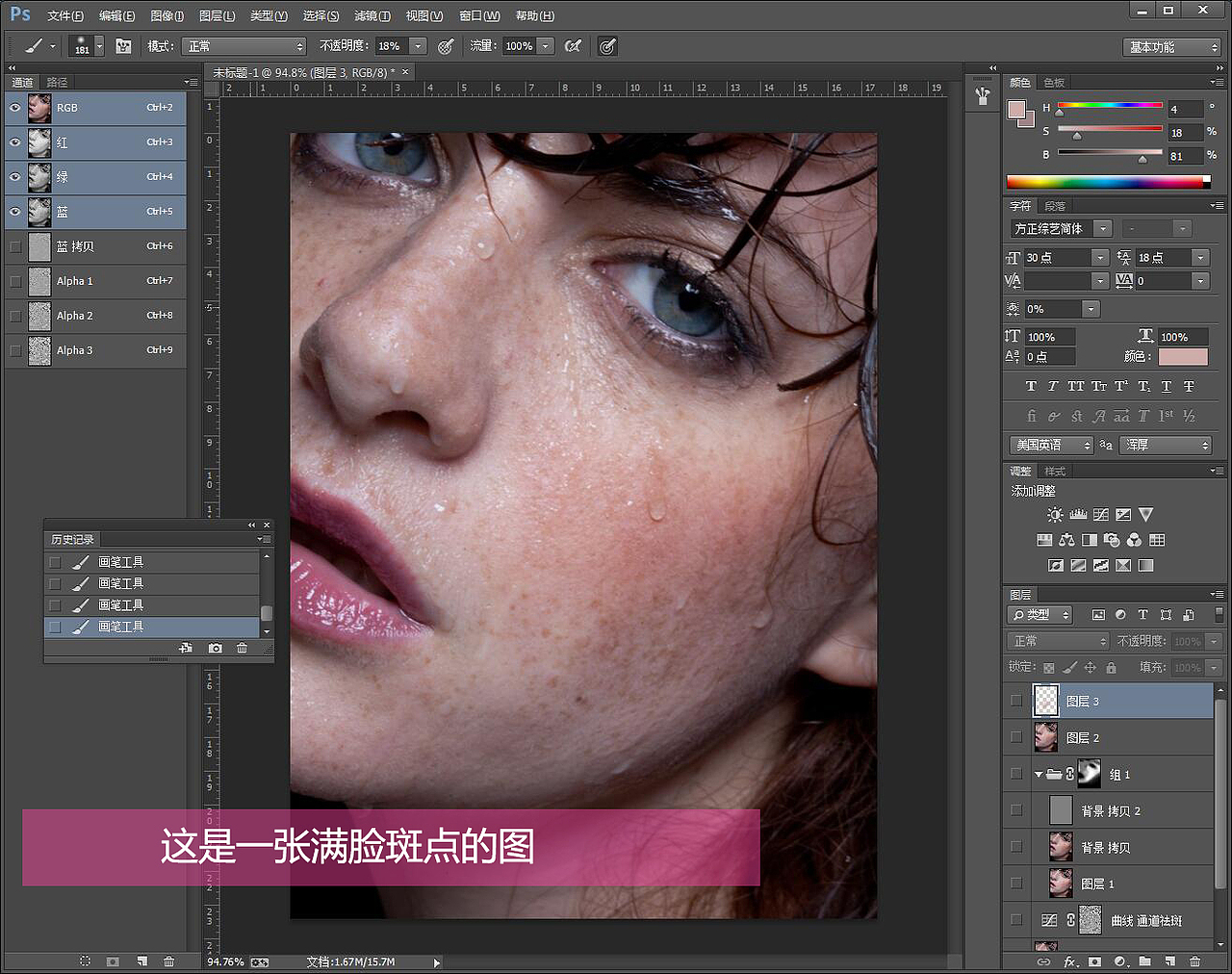Add a Posterize adjustment
Screen dimensions: 1232x974
pos(1078,565)
